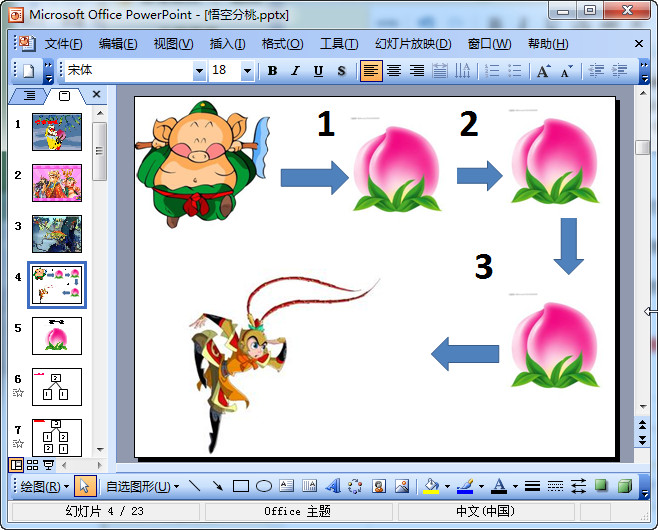
Task: Decrease indent level
Action: (x=596, y=70)
